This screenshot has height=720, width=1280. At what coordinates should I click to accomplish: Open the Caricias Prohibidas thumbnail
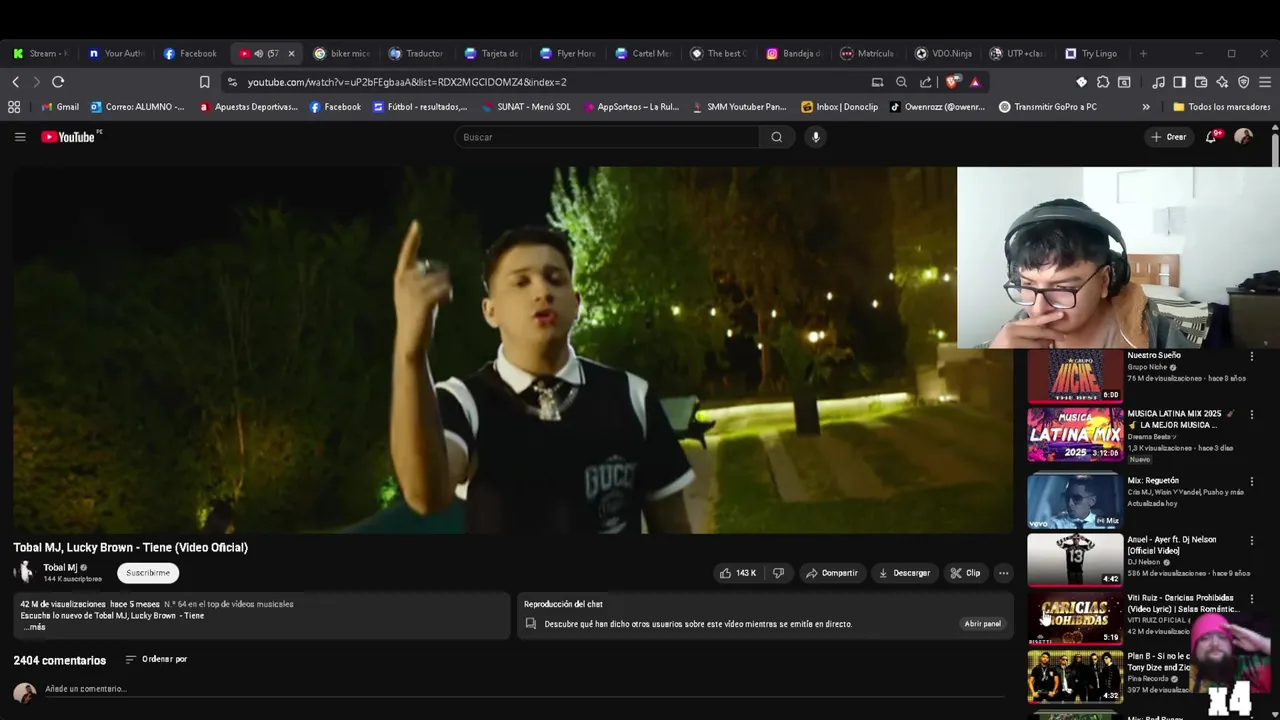click(1075, 618)
